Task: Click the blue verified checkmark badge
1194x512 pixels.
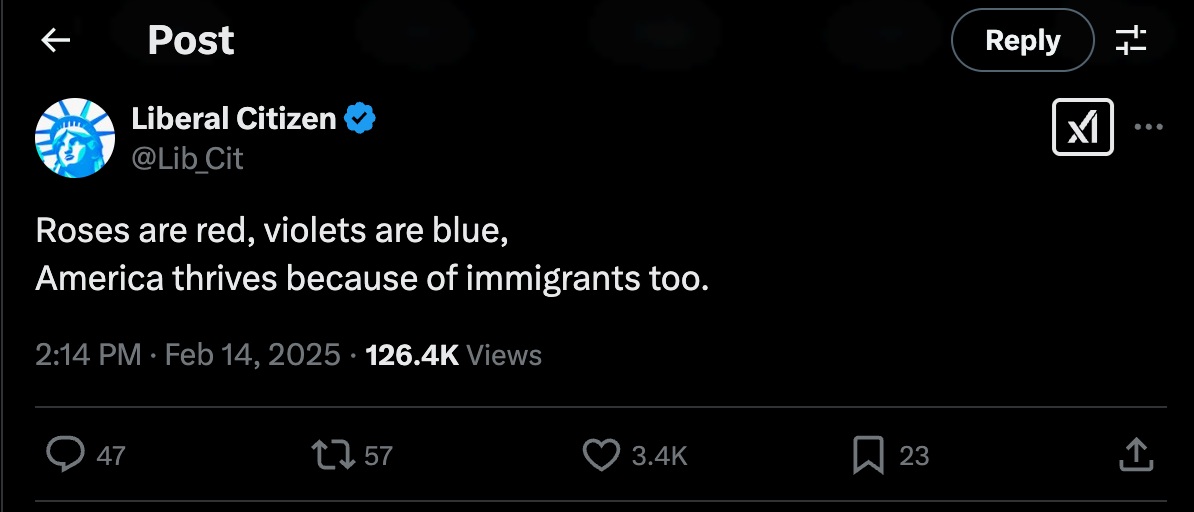Action: (360, 119)
